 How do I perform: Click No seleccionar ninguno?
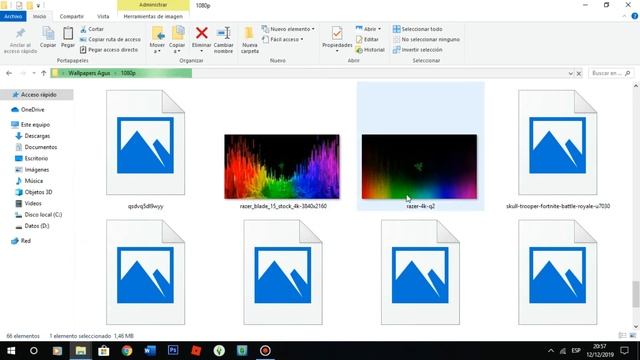tap(426, 39)
